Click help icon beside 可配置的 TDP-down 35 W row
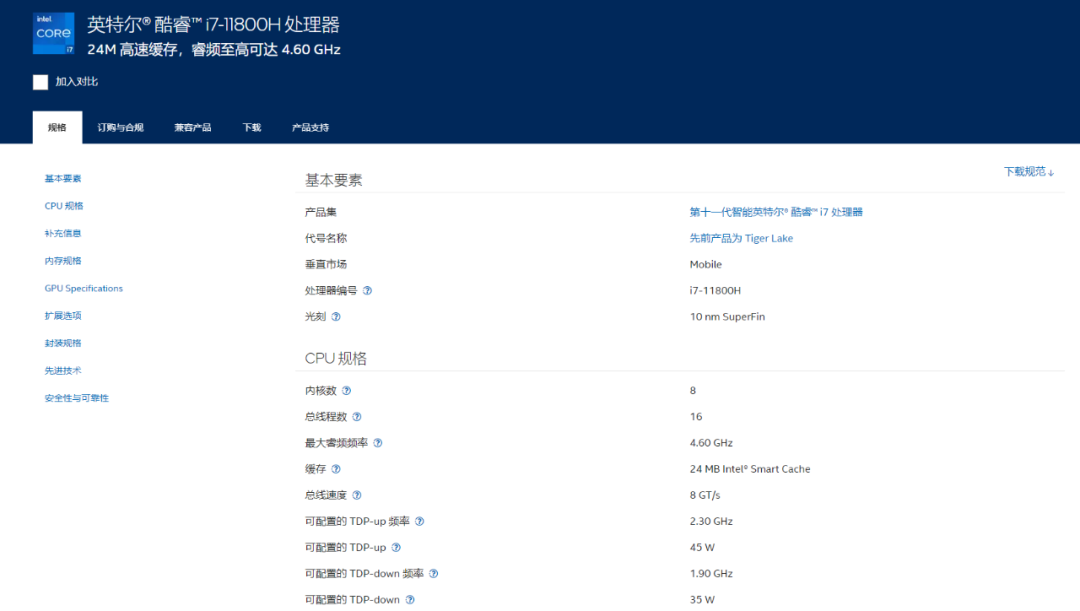This screenshot has height=611, width=1080. tap(410, 600)
